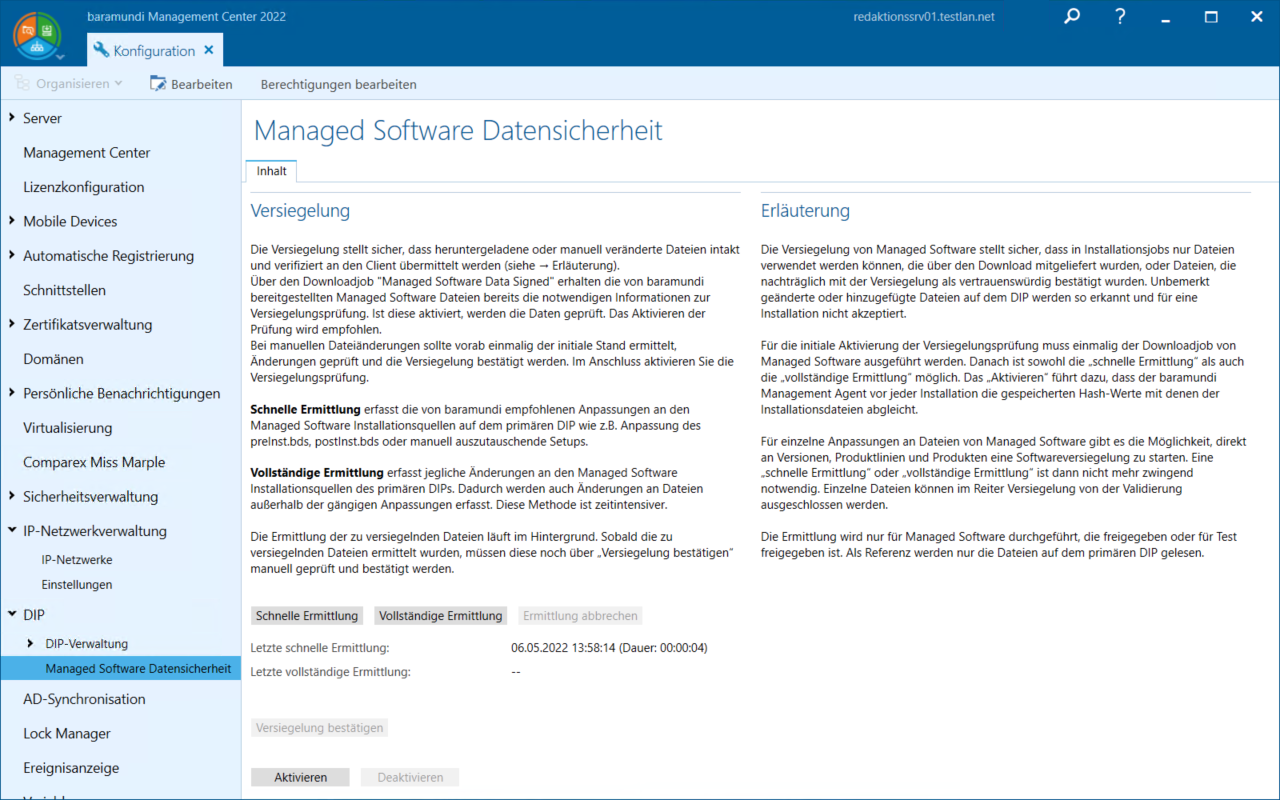1280x800 pixels.
Task: Start the Vollständige Ermittlung scan
Action: (x=440, y=616)
